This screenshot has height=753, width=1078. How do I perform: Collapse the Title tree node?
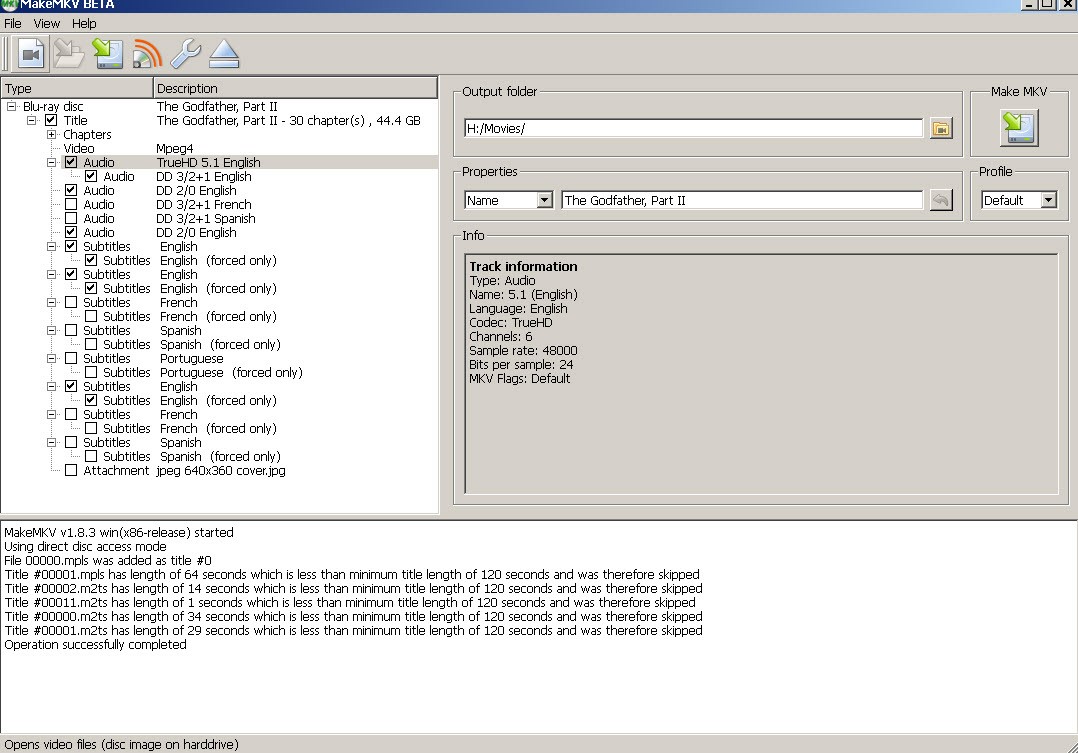coord(32,120)
